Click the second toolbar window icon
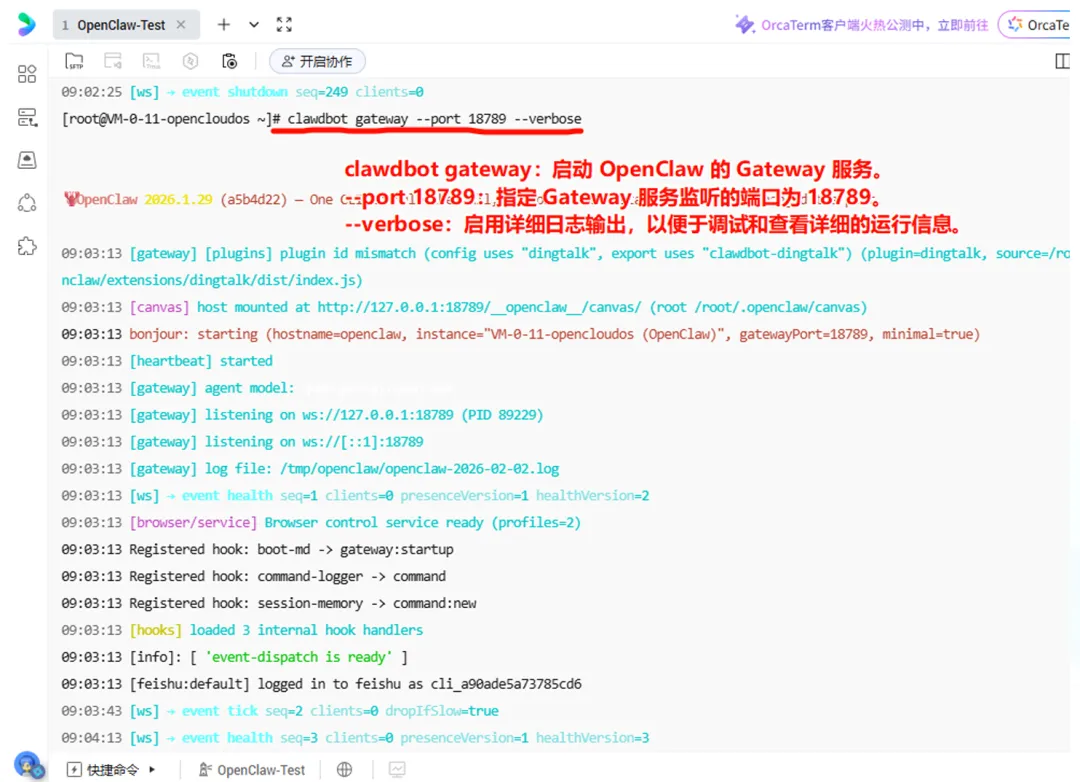This screenshot has width=1080, height=782. (x=113, y=61)
